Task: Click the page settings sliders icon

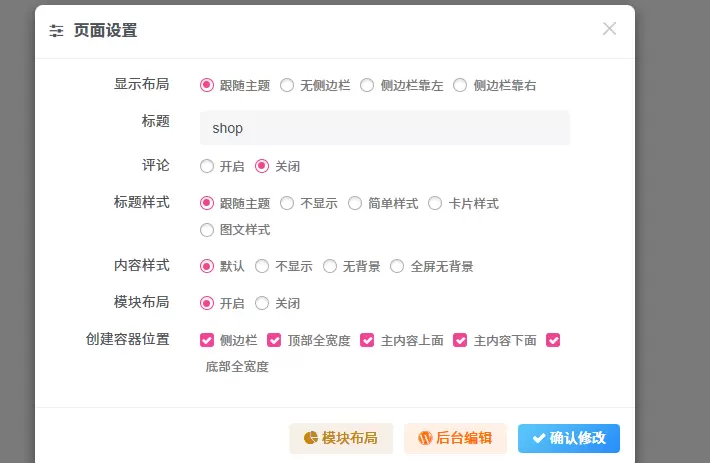Action: click(x=56, y=31)
